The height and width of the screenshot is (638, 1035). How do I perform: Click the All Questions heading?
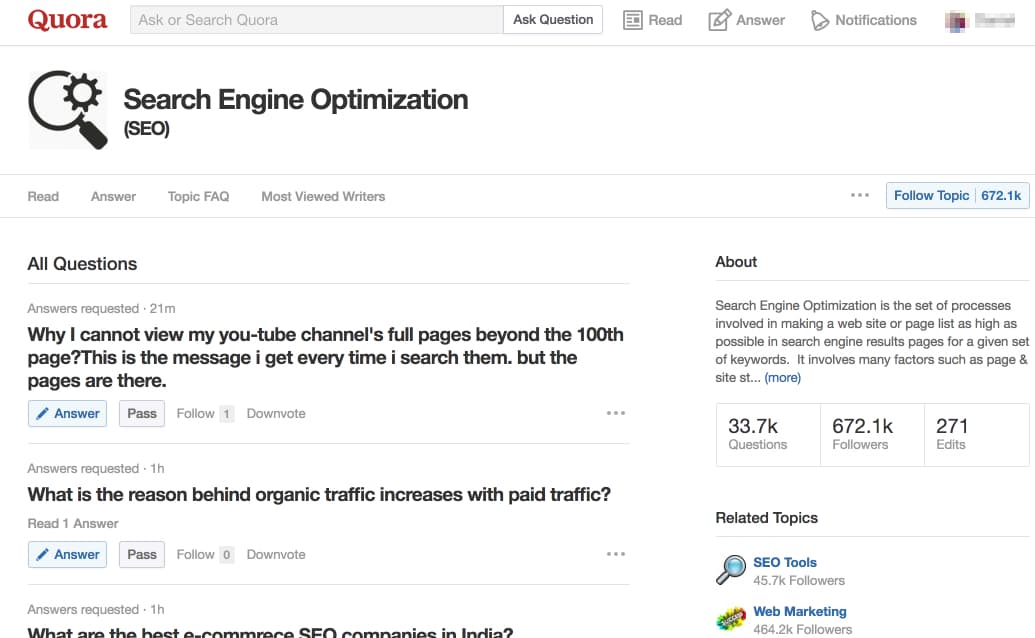pos(83,264)
